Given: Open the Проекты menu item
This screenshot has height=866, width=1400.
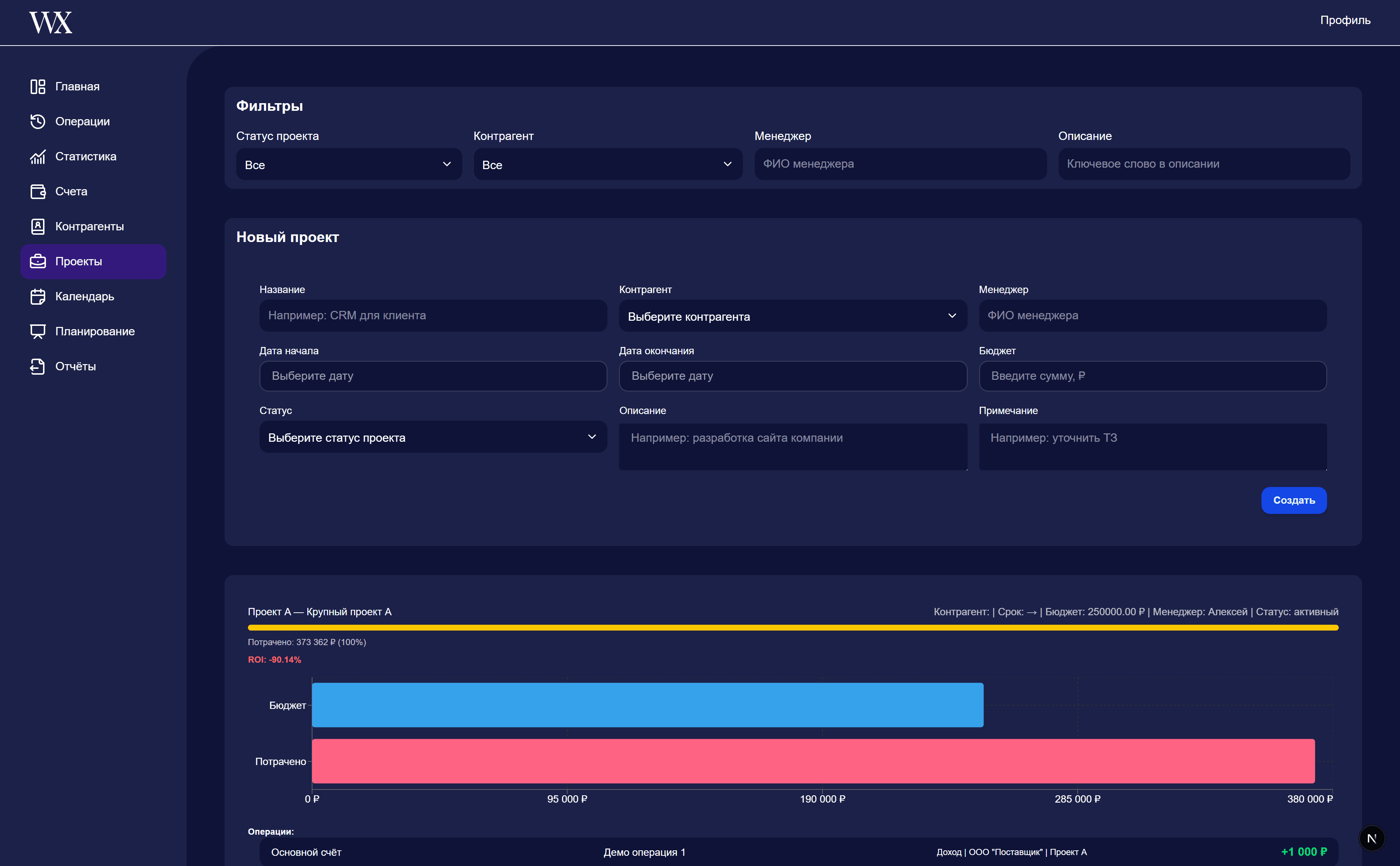Looking at the screenshot, I should tap(93, 261).
